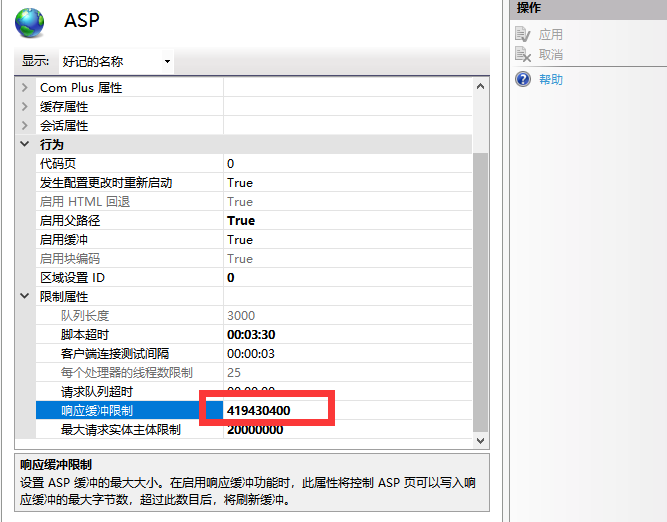Click the property grid scrollbar thumb
The image size is (667, 522).
480,293
